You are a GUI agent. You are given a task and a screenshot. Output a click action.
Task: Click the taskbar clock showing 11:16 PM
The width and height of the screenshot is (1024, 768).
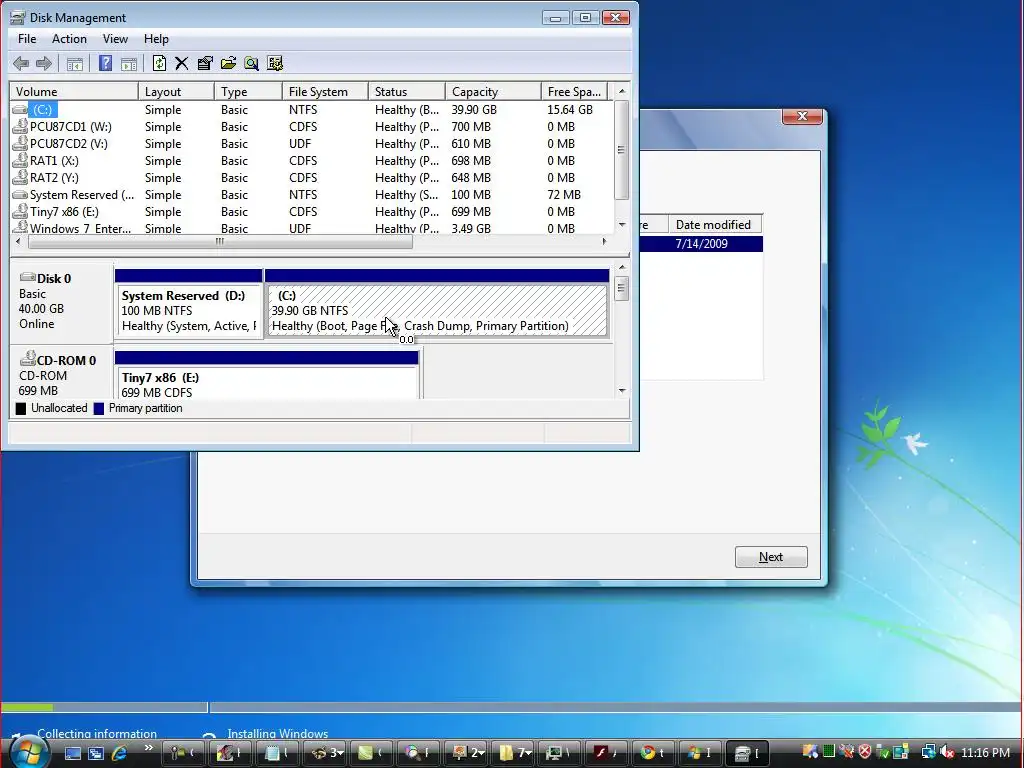click(985, 752)
